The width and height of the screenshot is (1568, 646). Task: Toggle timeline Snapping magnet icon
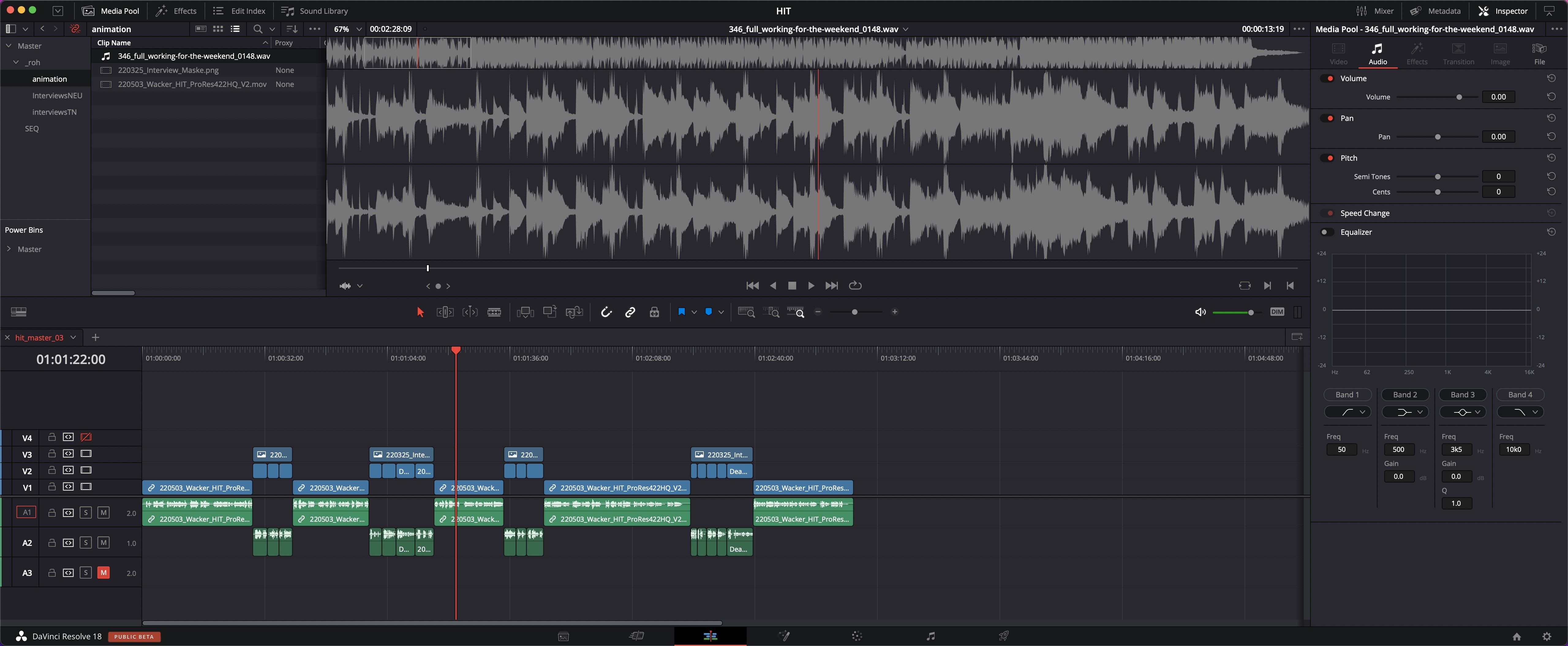(606, 312)
